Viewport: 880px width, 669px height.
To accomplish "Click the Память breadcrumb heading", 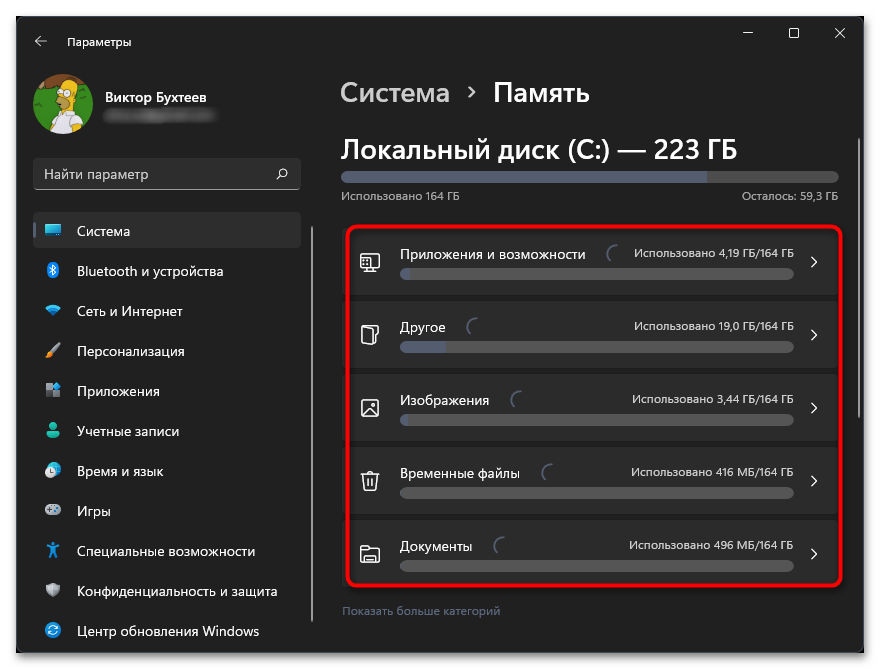I will click(x=541, y=93).
